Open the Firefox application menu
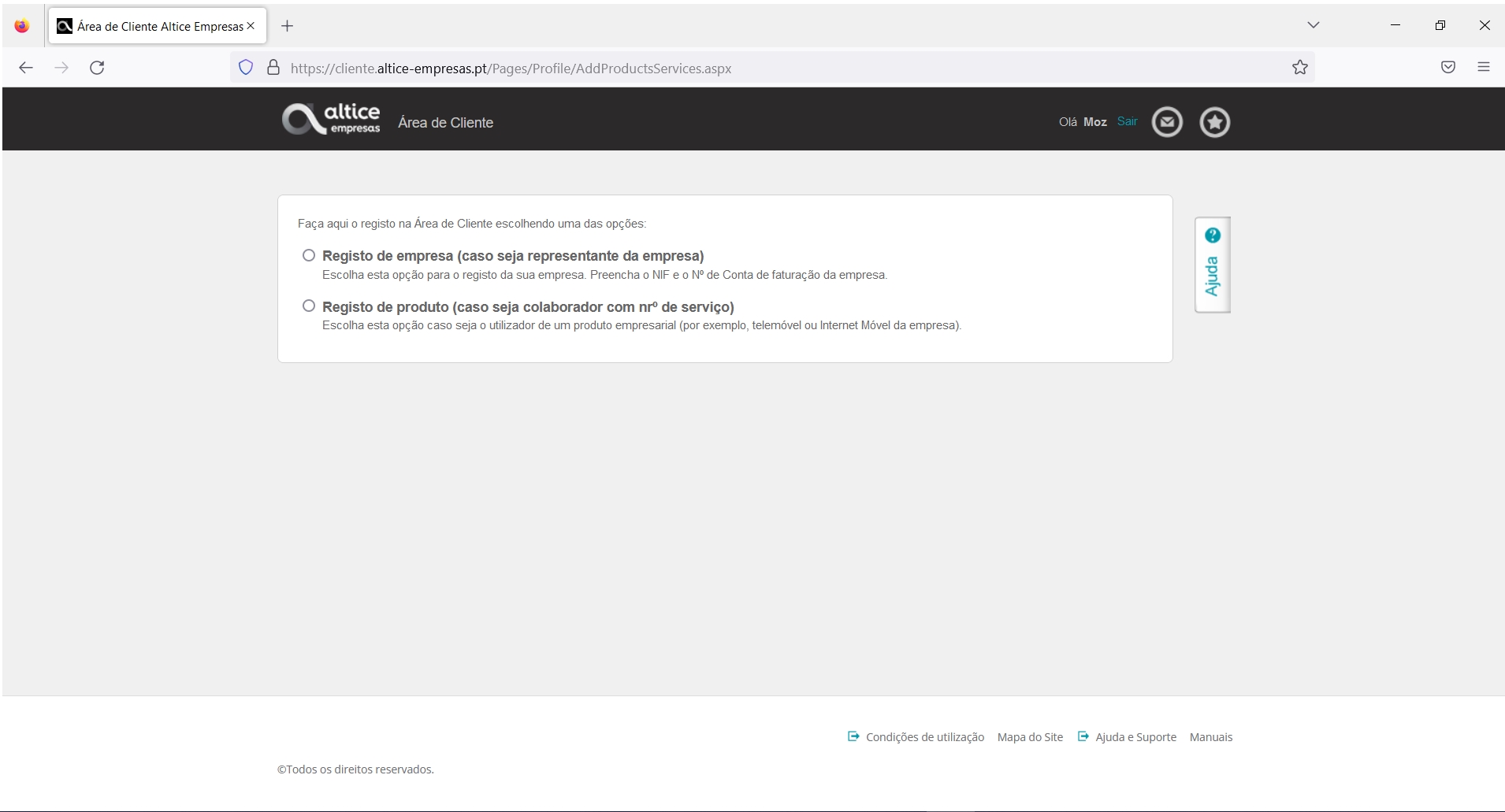Viewport: 1505px width, 812px height. pyautogui.click(x=1485, y=68)
